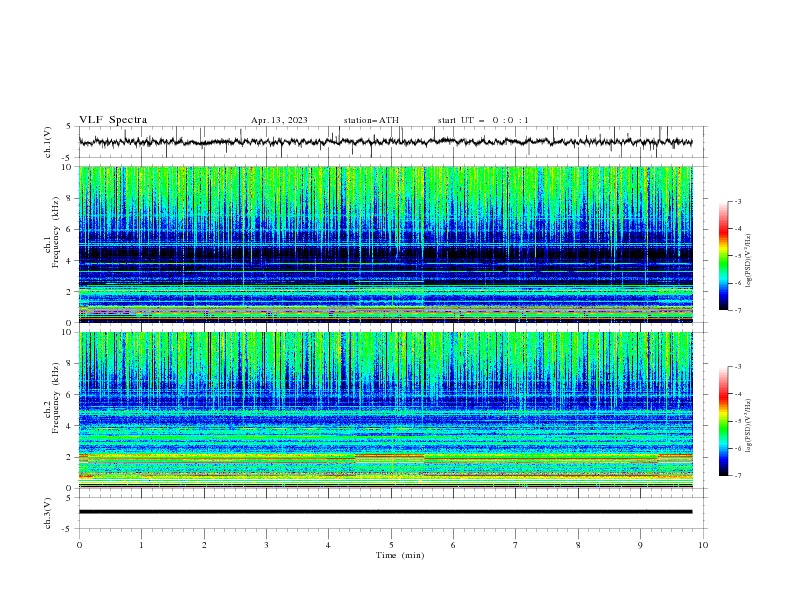Click the log(PSD) label beside ch.1 color bar
The height and width of the screenshot is (612, 792).
749,261
